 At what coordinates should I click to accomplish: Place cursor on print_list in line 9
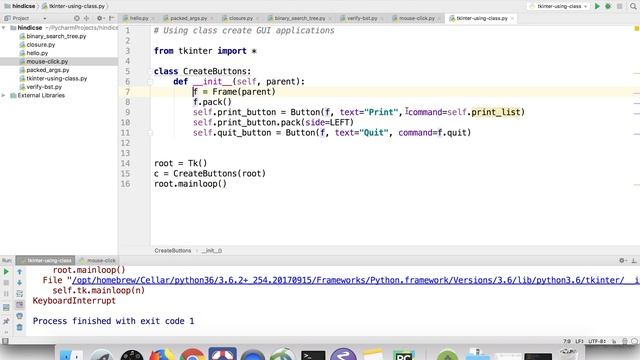(x=496, y=112)
